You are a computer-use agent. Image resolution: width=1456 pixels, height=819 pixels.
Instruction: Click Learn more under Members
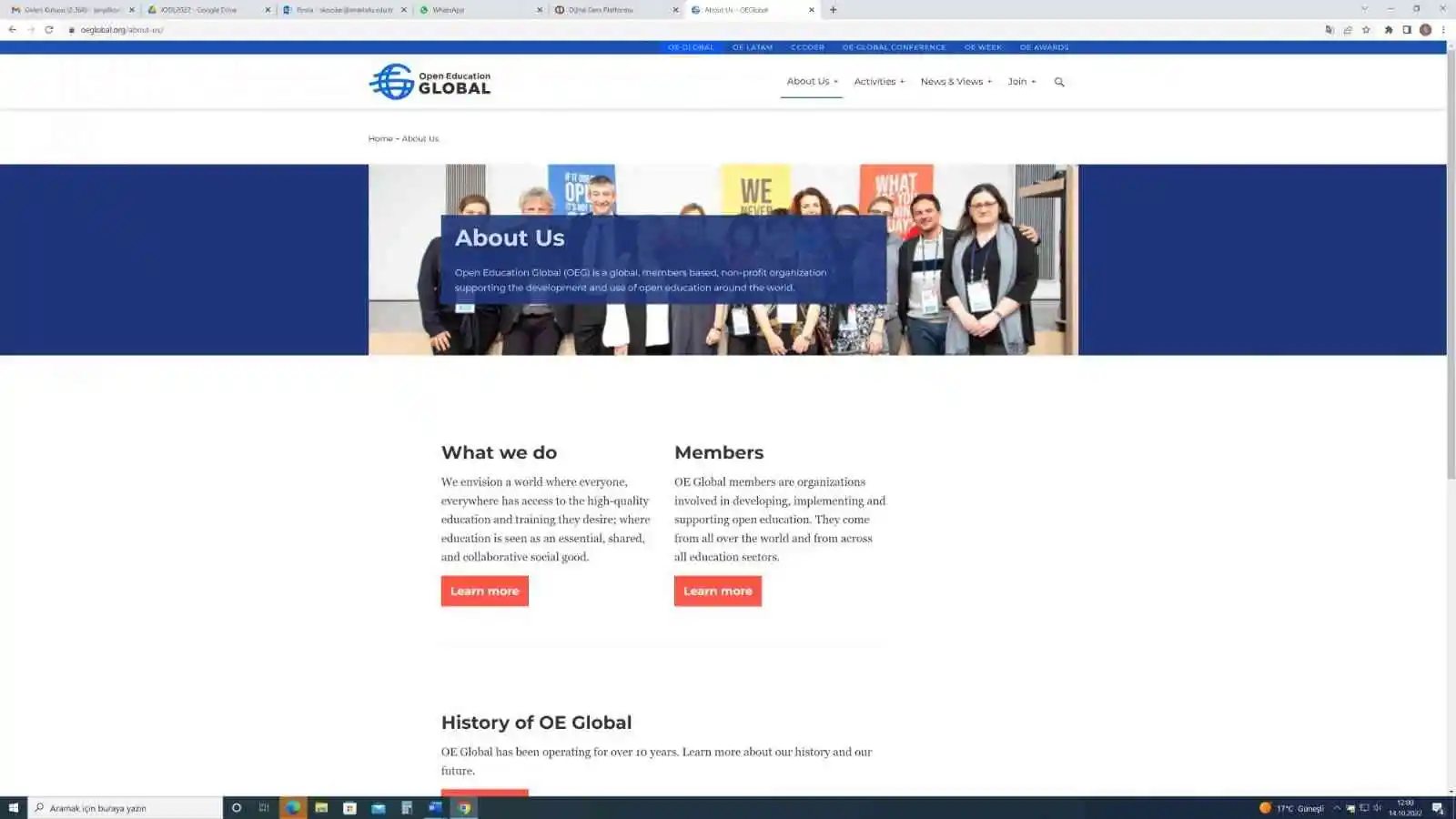(718, 591)
